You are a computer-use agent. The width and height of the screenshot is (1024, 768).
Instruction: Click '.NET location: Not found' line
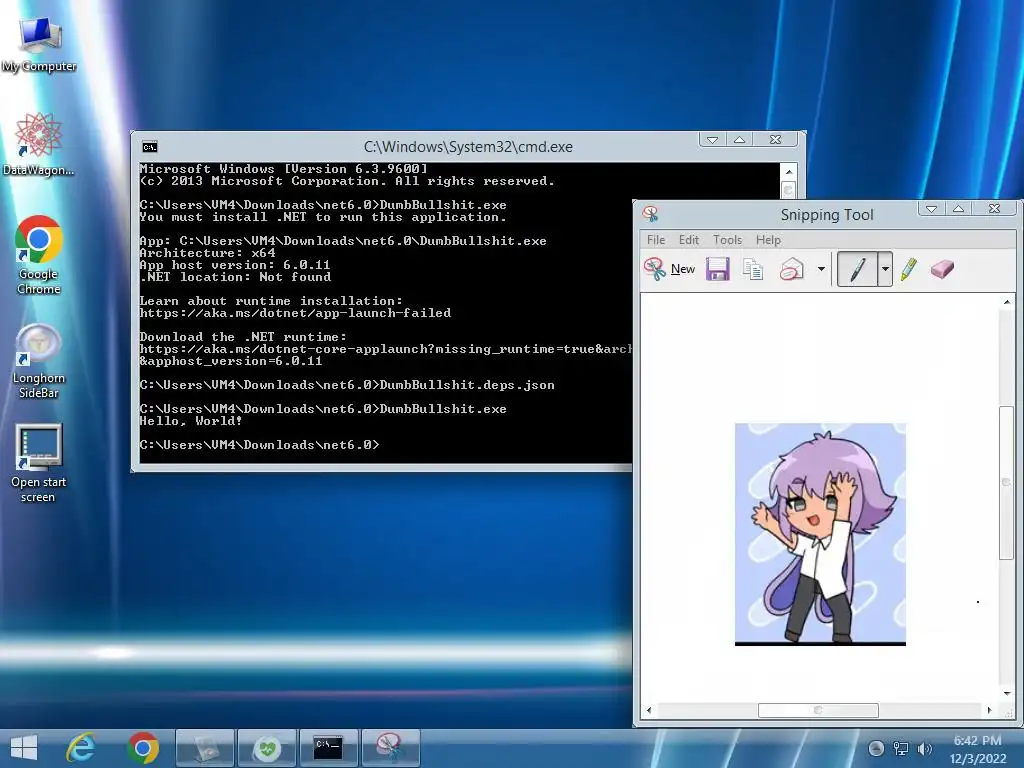tap(235, 277)
